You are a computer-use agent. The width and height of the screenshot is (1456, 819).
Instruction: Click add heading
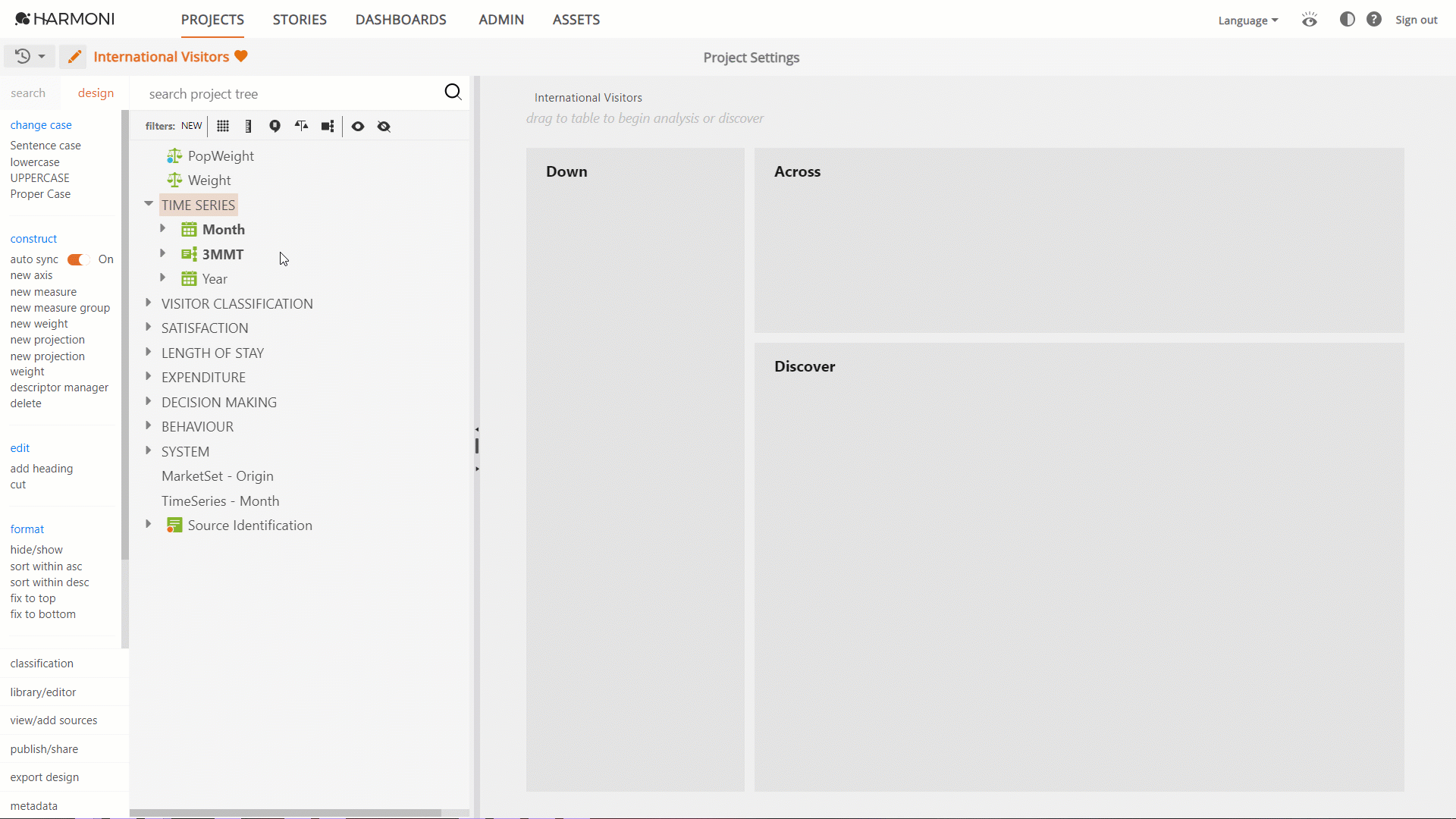[x=42, y=469]
